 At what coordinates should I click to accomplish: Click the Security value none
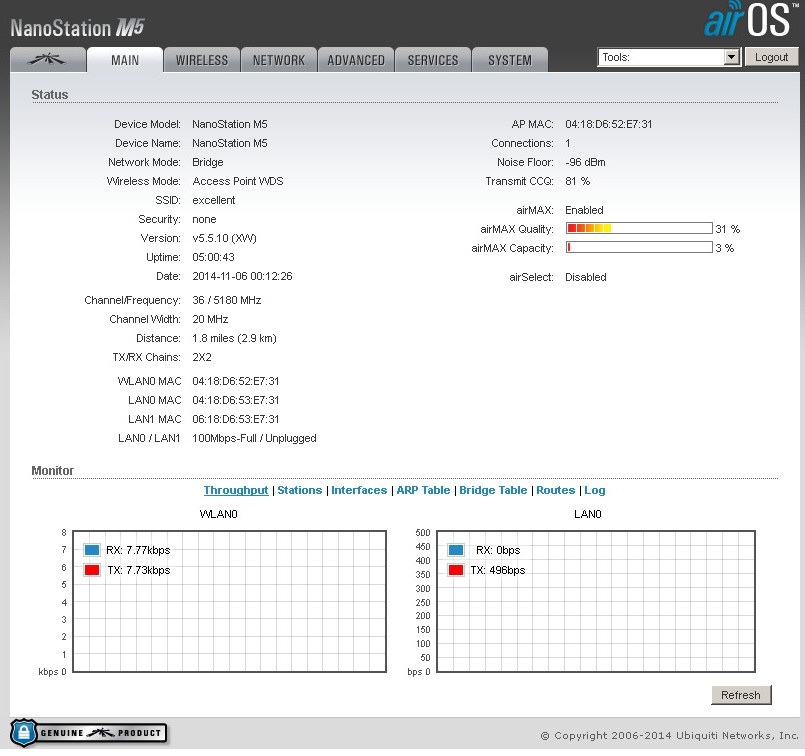click(x=204, y=219)
